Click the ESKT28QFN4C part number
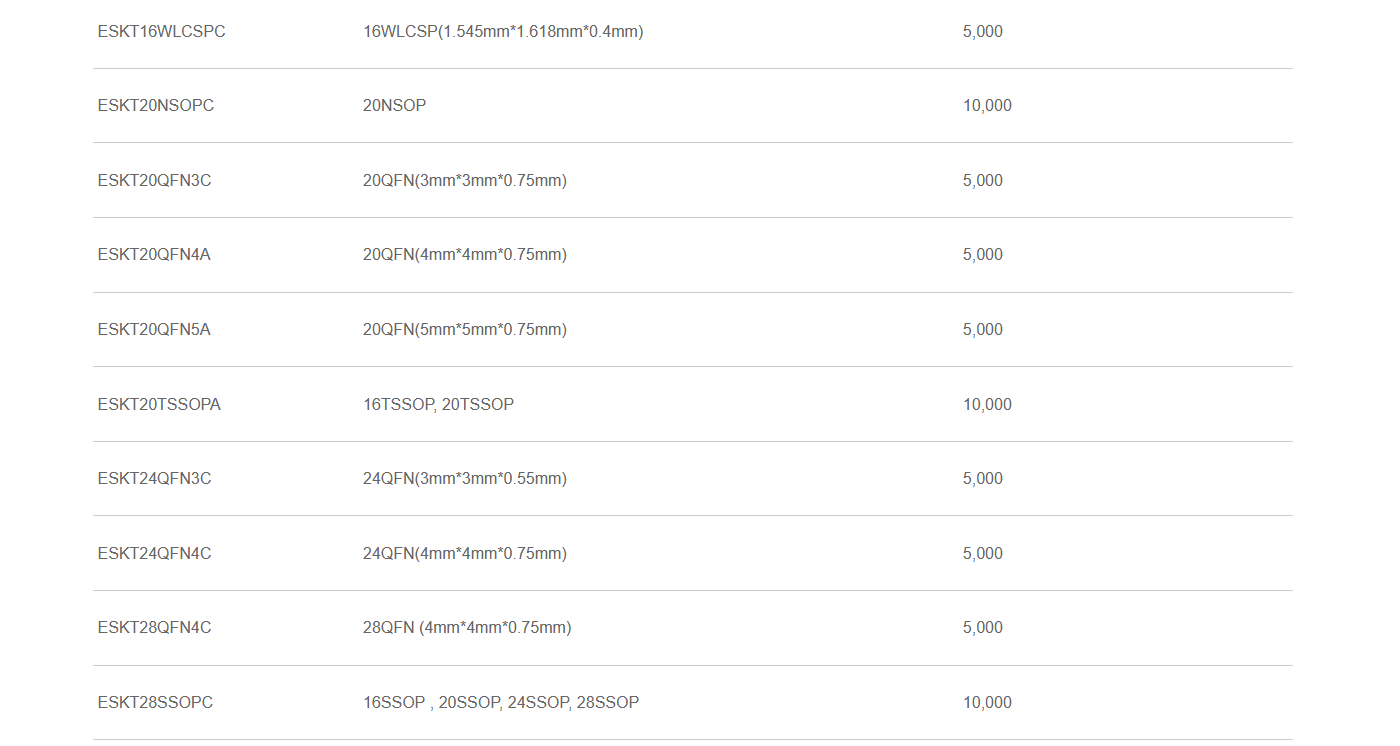 [154, 628]
